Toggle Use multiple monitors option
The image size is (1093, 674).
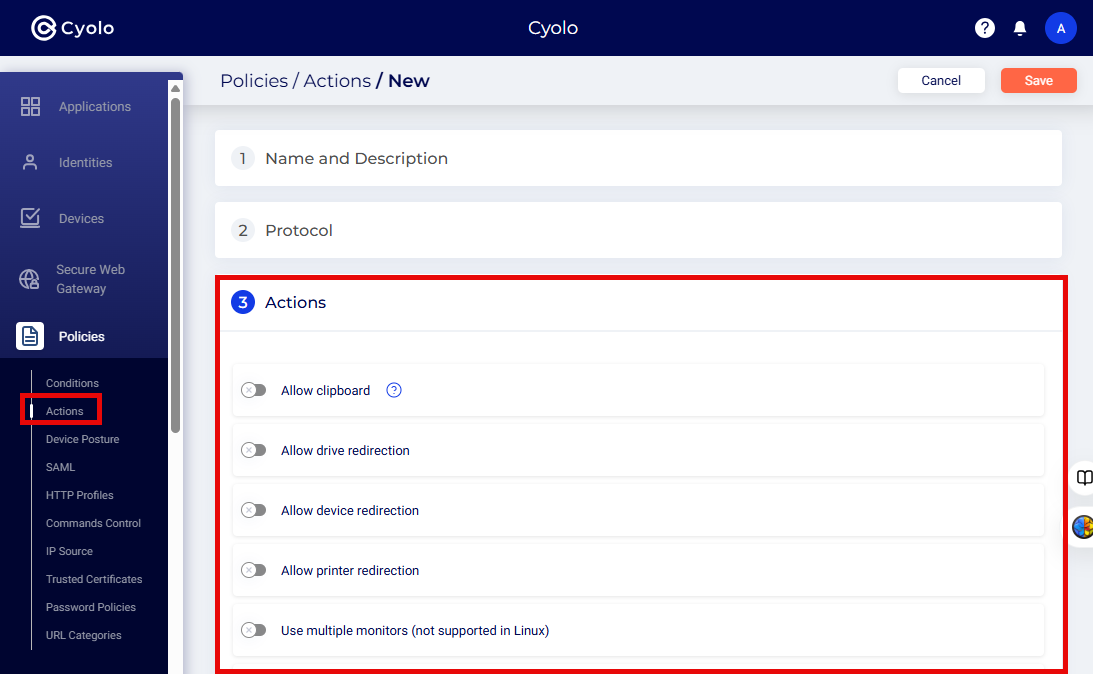point(254,630)
